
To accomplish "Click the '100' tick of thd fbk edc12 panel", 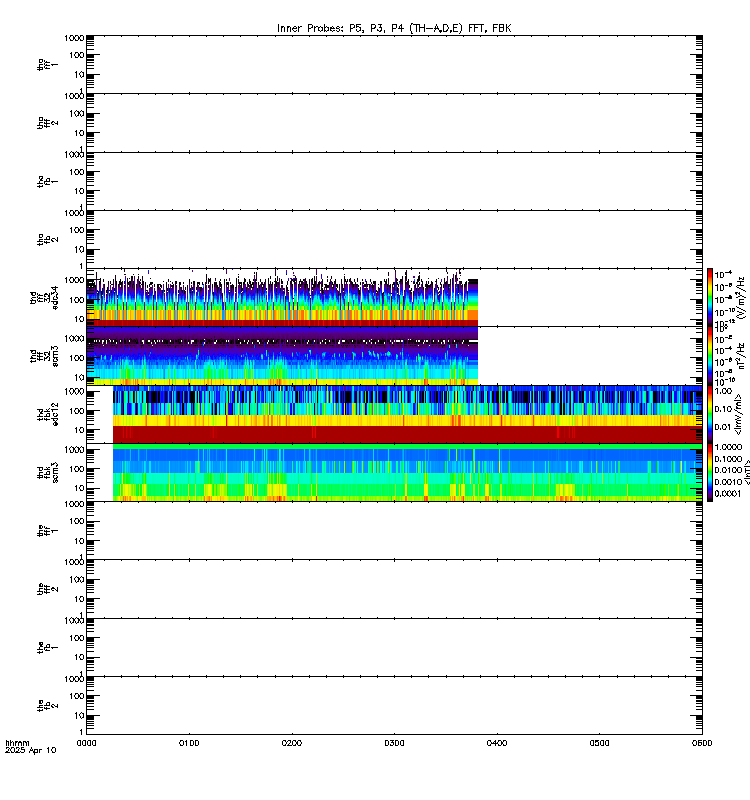I will 76,411.
